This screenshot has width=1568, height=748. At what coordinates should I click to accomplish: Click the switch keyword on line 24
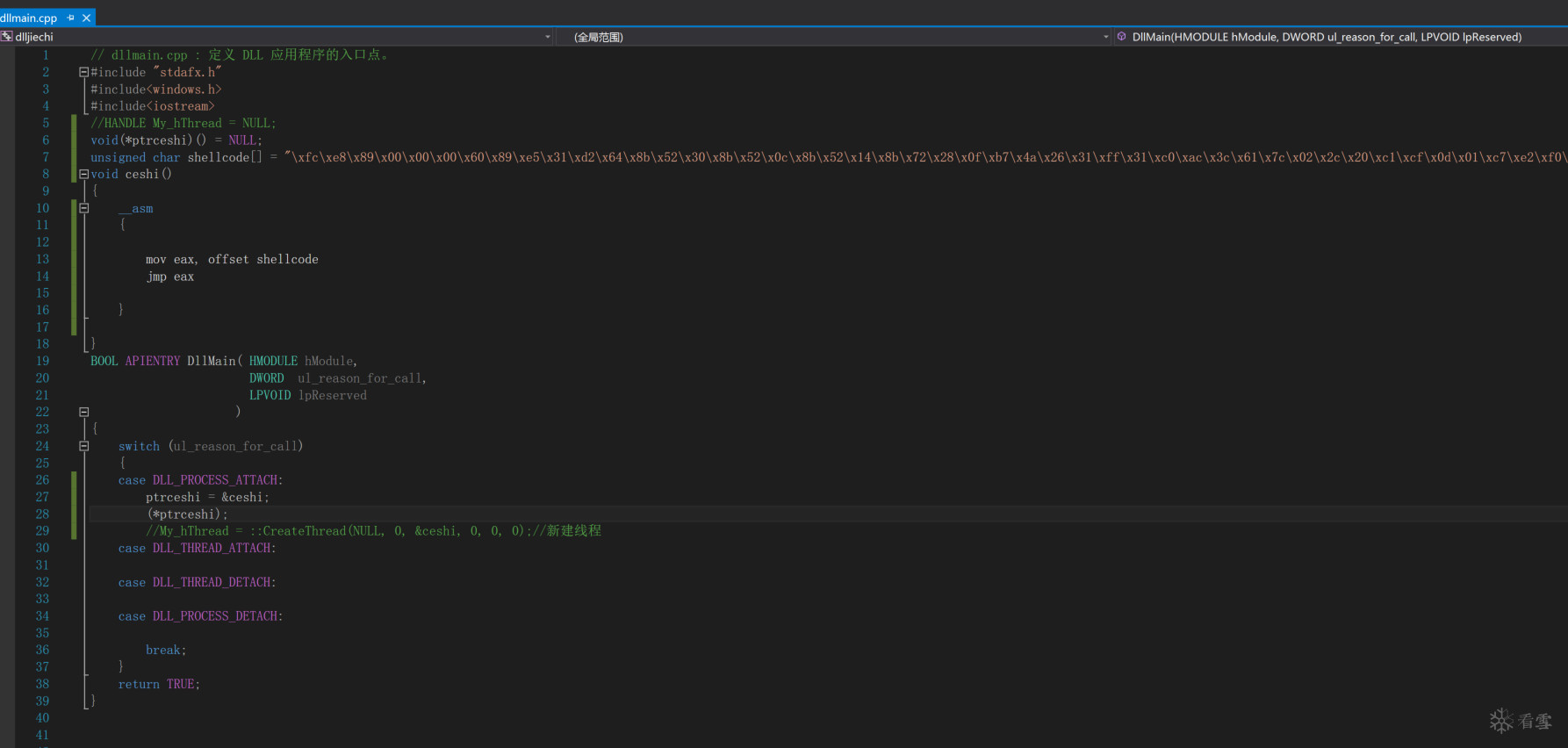(140, 447)
